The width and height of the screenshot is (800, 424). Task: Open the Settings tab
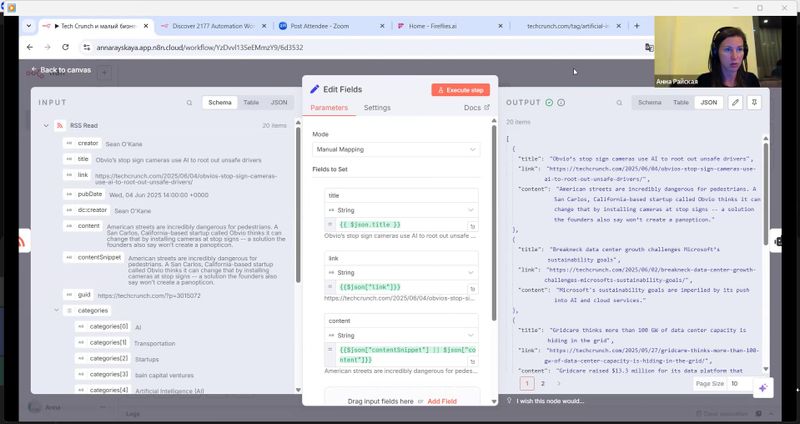pyautogui.click(x=377, y=107)
